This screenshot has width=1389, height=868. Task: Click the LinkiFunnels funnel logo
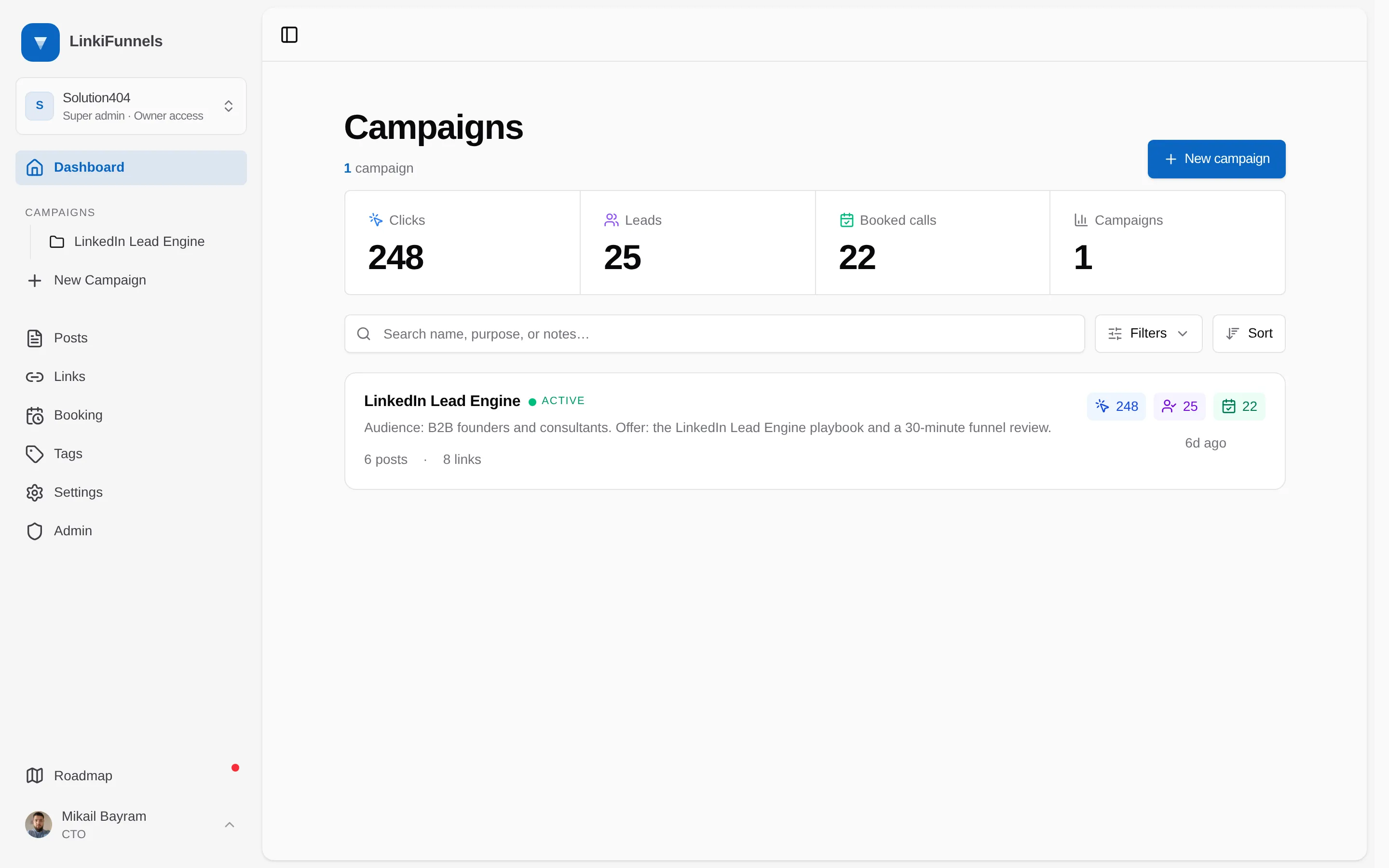pos(40,42)
